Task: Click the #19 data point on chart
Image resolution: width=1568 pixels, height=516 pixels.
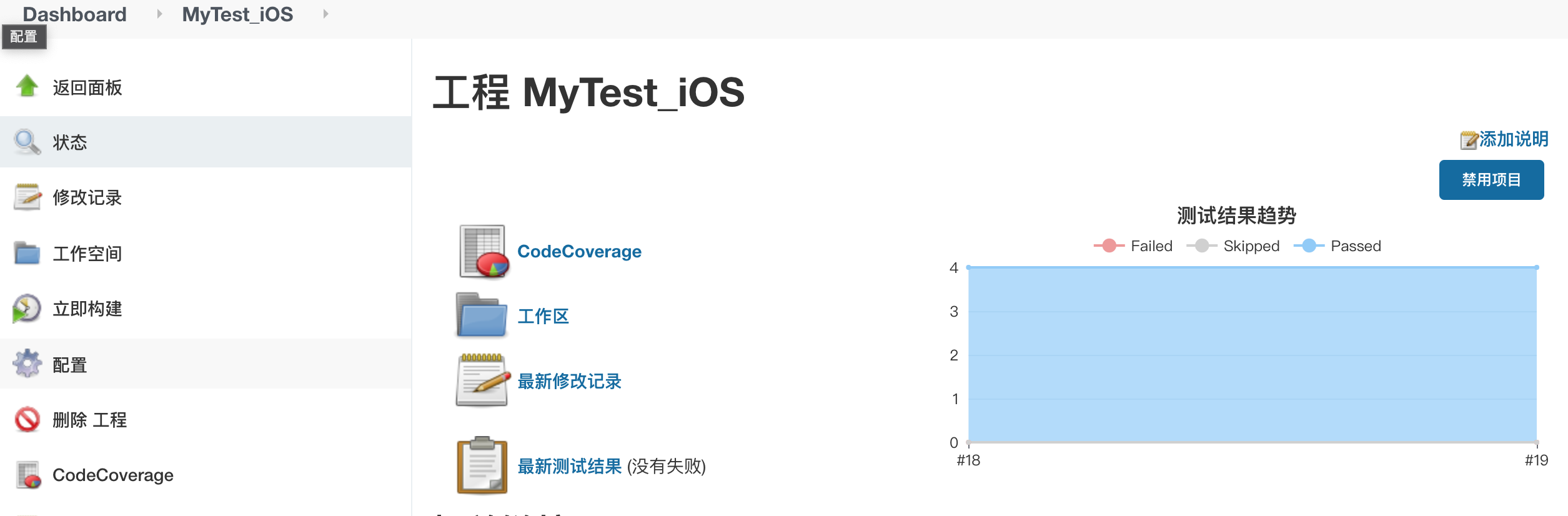Action: click(x=1536, y=267)
